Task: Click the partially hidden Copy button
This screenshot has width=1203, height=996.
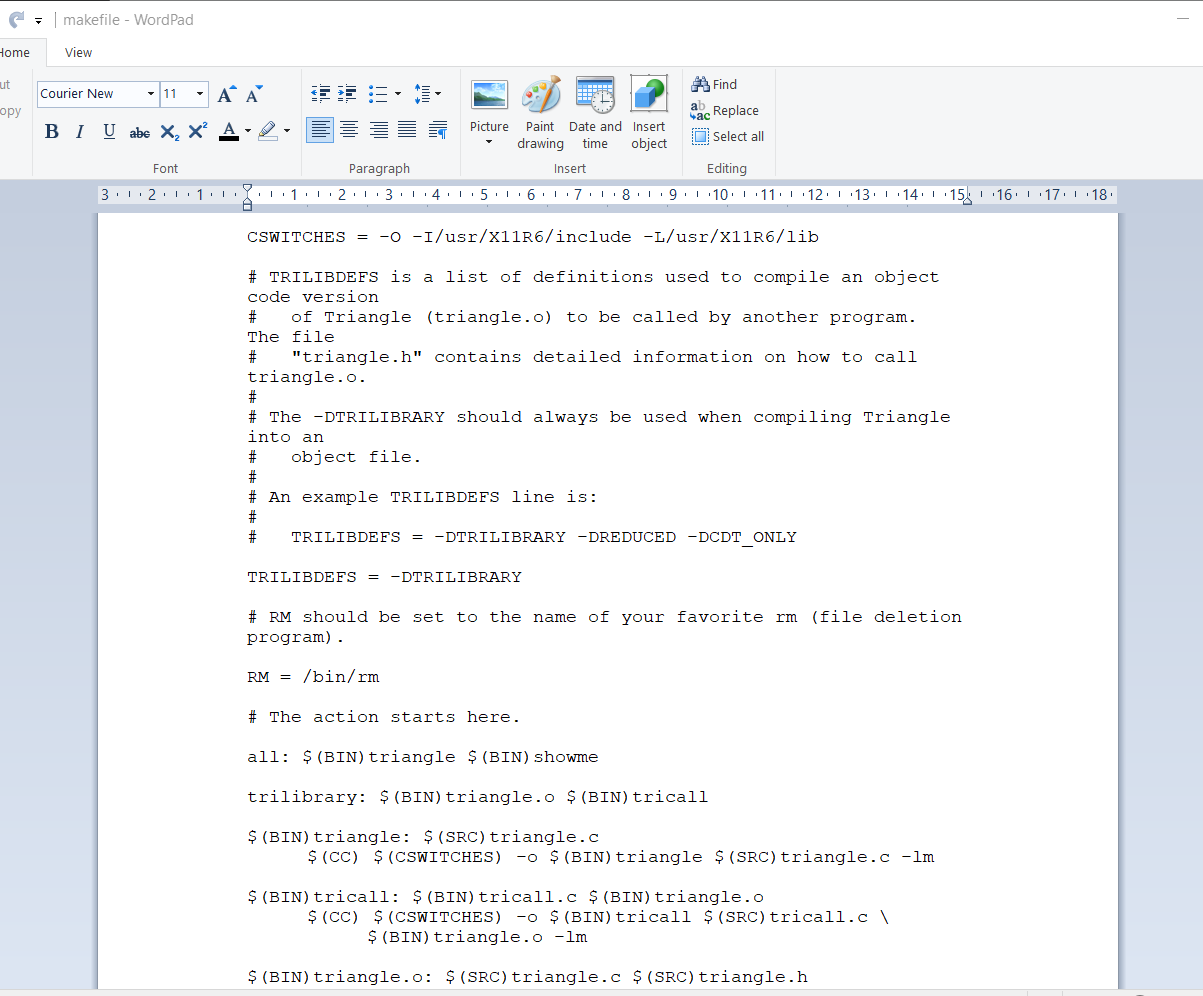Action: point(10,111)
